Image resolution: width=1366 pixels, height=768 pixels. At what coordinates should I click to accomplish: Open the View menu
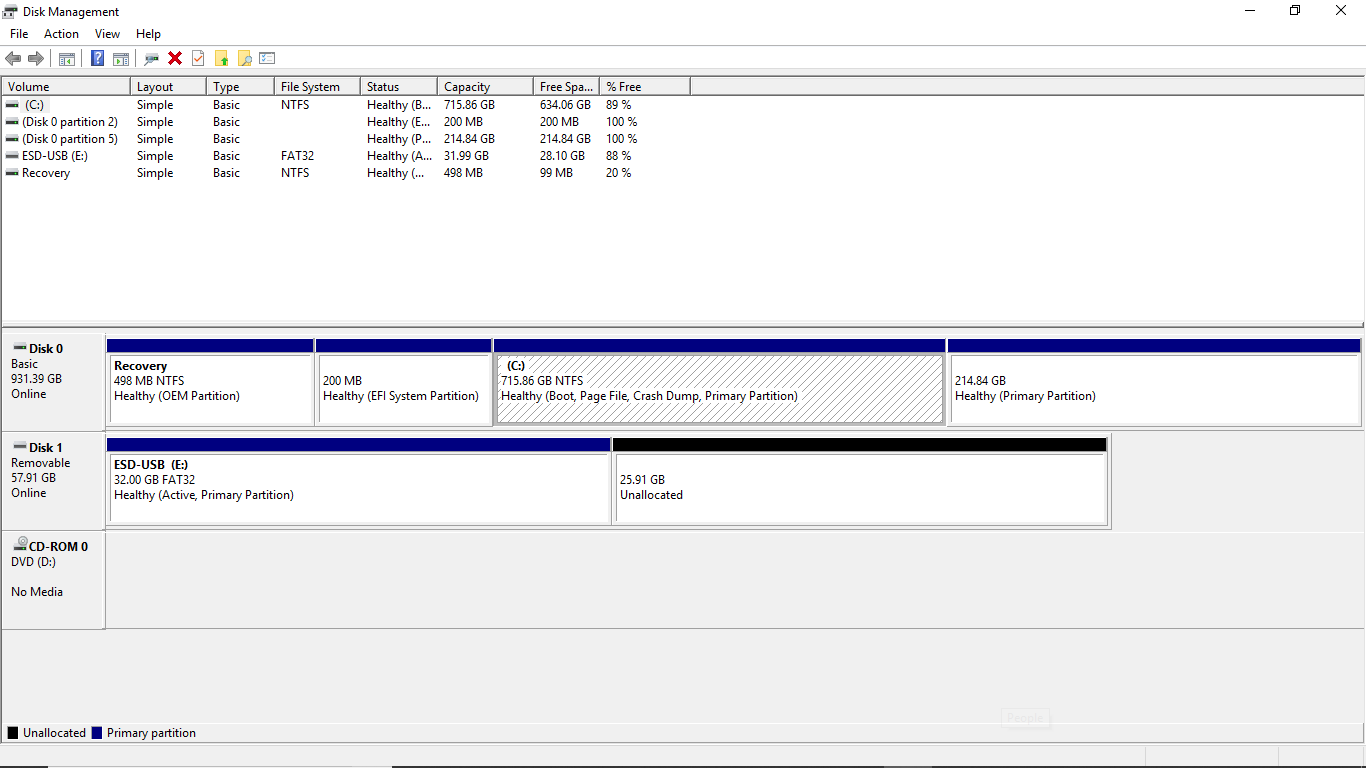click(x=107, y=34)
